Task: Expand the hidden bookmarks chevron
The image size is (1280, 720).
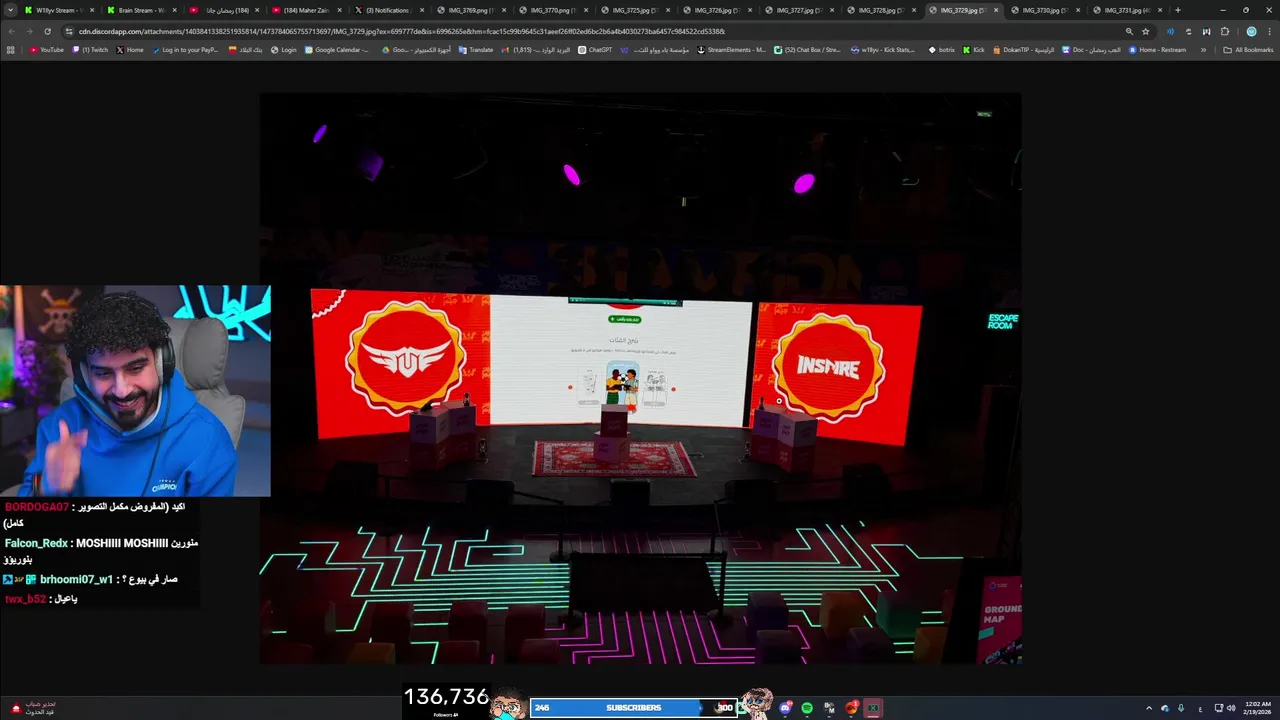Action: coord(1204,50)
